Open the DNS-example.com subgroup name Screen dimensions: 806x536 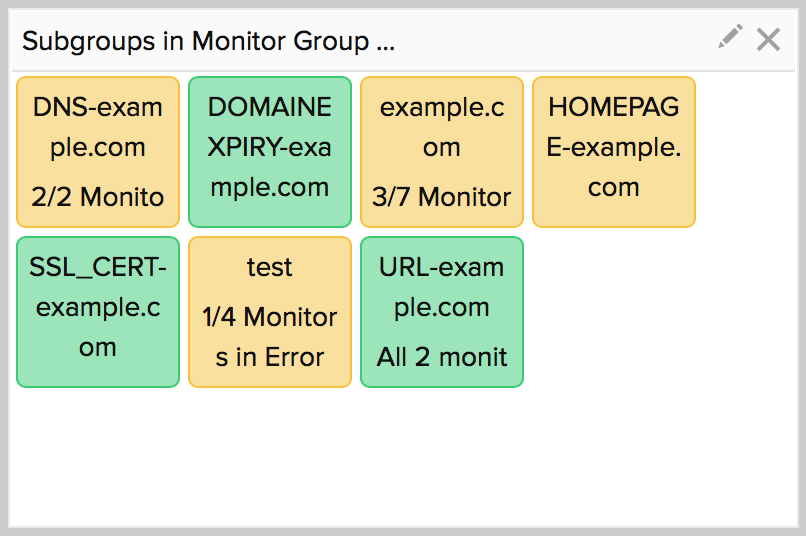pos(97,127)
